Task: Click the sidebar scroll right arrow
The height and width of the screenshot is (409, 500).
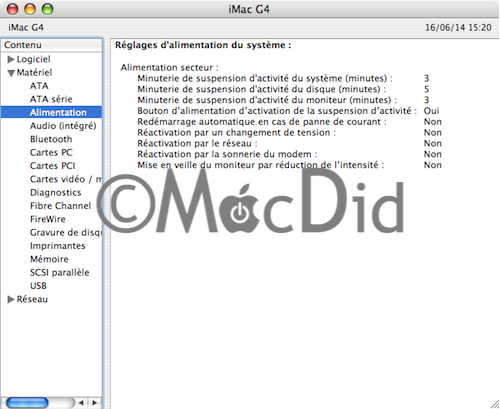Action: point(94,403)
